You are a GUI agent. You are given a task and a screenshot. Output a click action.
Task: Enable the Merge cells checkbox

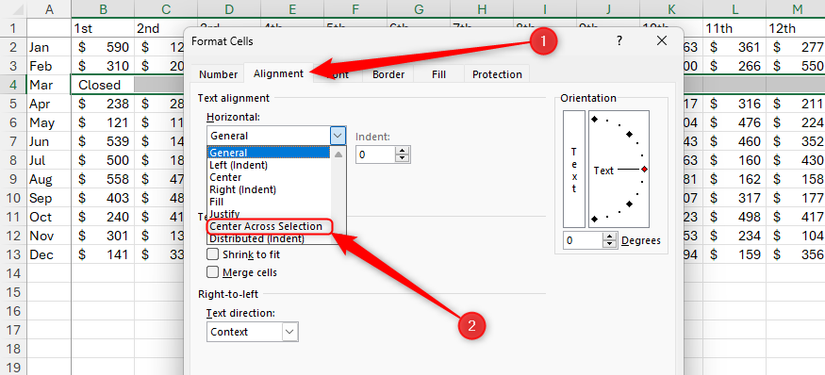[213, 272]
